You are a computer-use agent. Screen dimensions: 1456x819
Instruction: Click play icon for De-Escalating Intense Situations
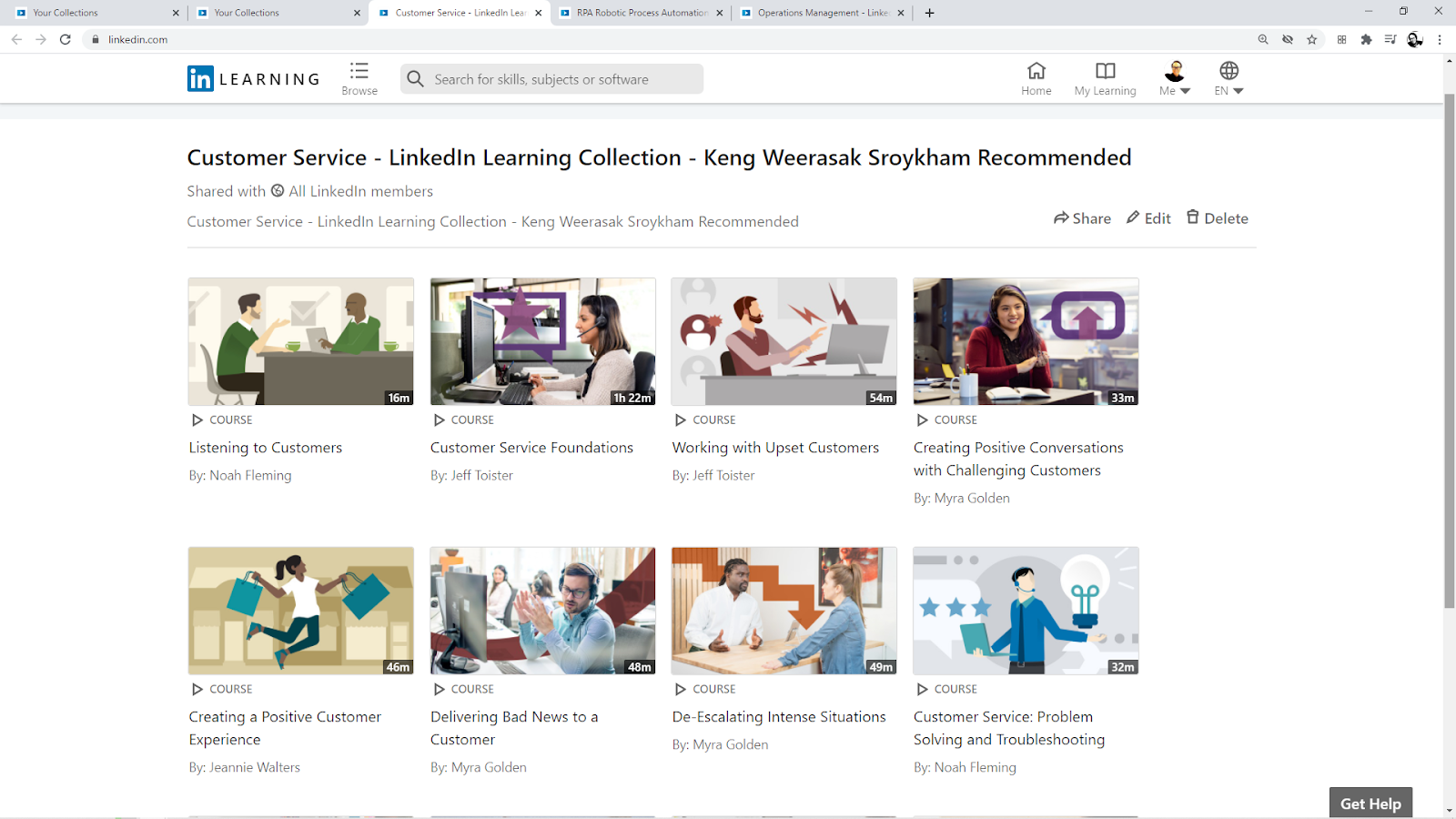[x=681, y=689]
